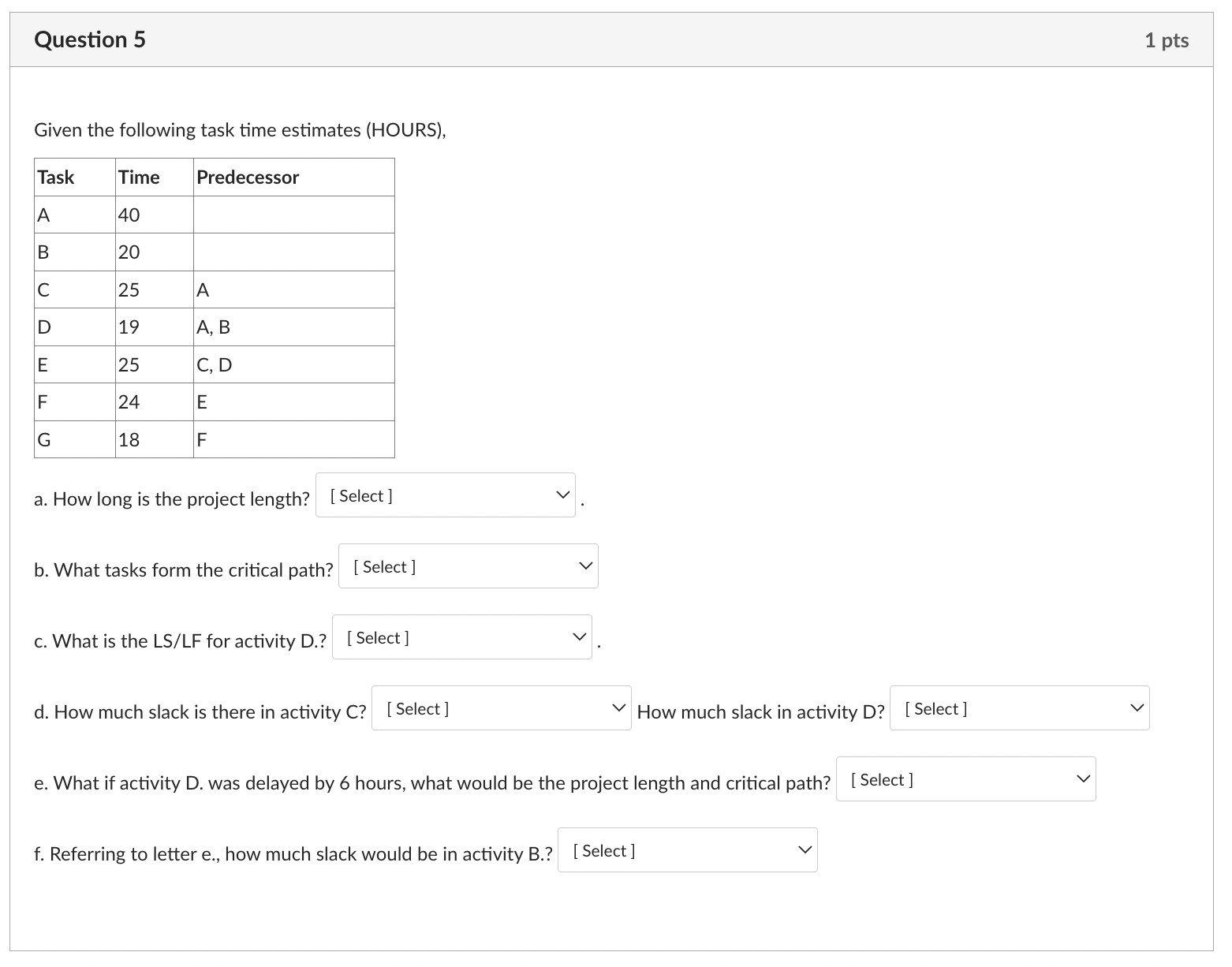Select the cell showing task G time 18
Screen dimensions: 1232x967
click(x=154, y=439)
